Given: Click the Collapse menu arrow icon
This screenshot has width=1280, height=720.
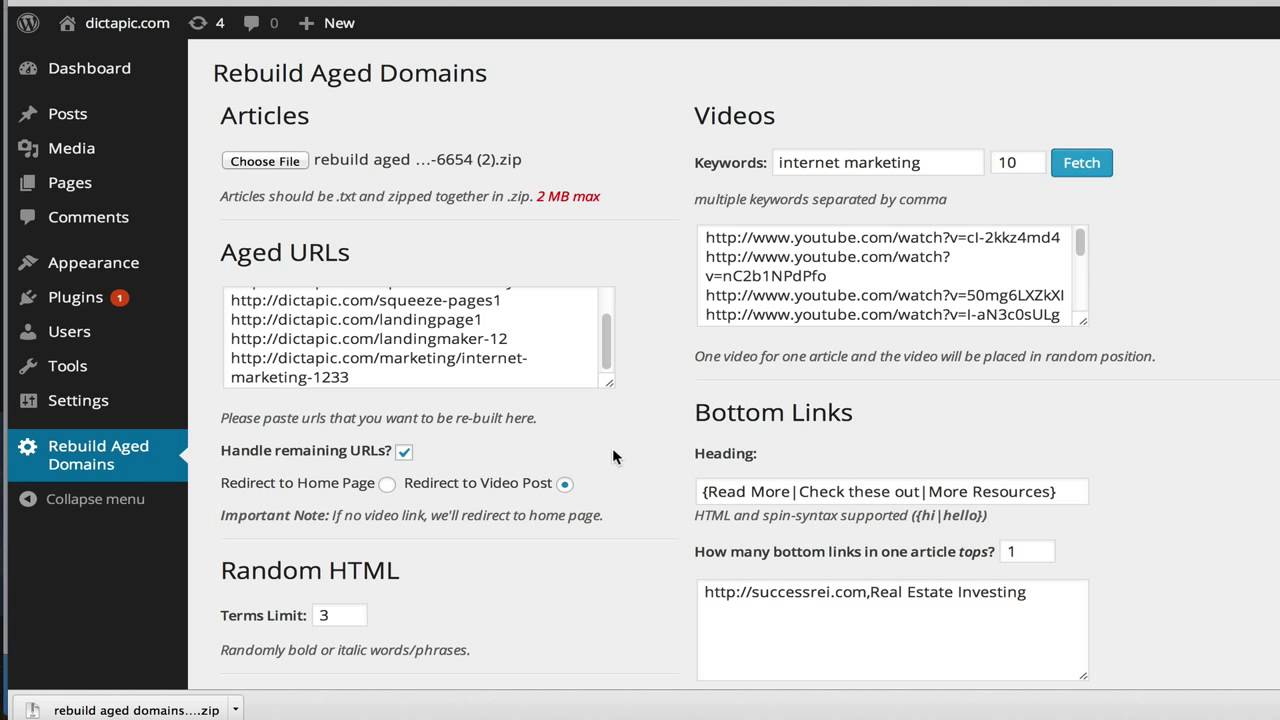Looking at the screenshot, I should pos(28,499).
